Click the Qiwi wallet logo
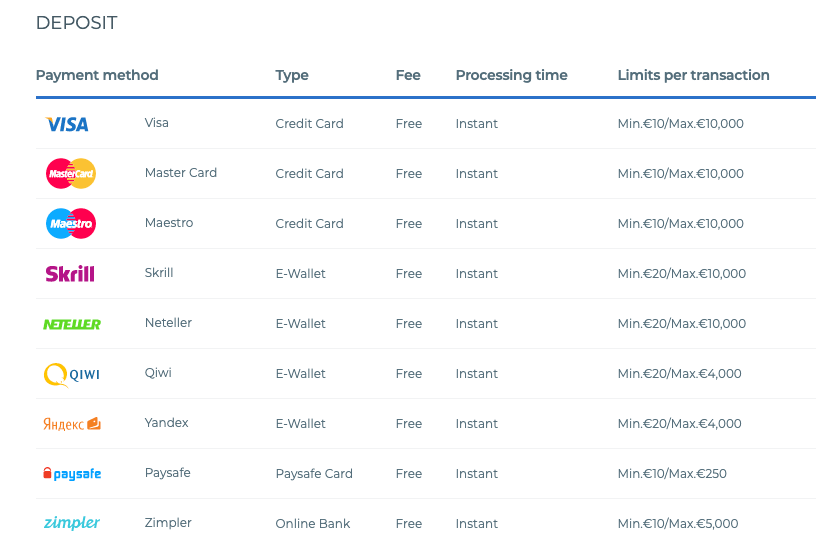The image size is (817, 551). tap(71, 375)
